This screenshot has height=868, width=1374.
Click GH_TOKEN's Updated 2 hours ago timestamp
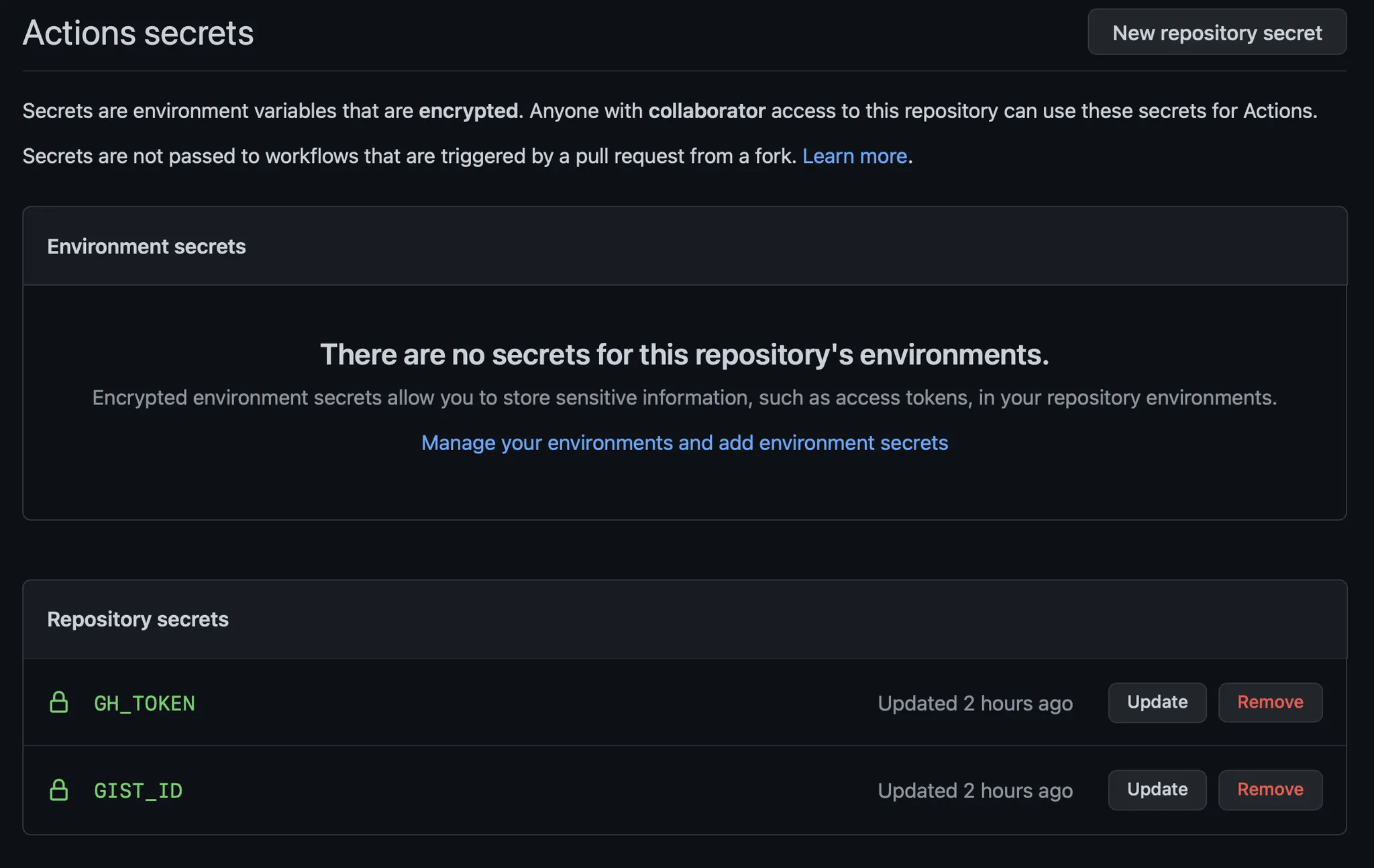[x=975, y=703]
